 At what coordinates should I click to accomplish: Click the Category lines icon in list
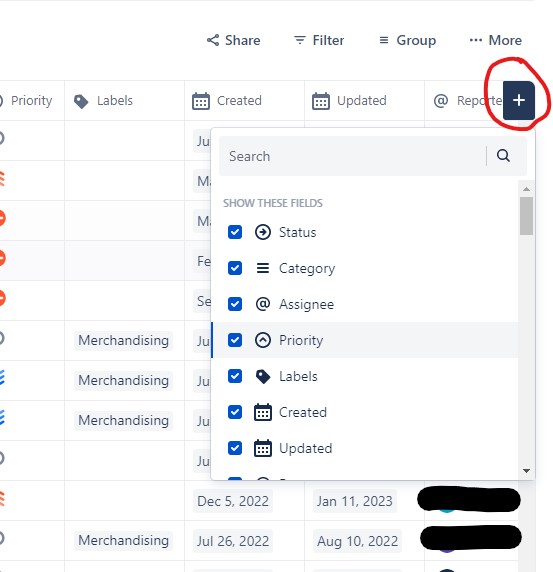[263, 268]
